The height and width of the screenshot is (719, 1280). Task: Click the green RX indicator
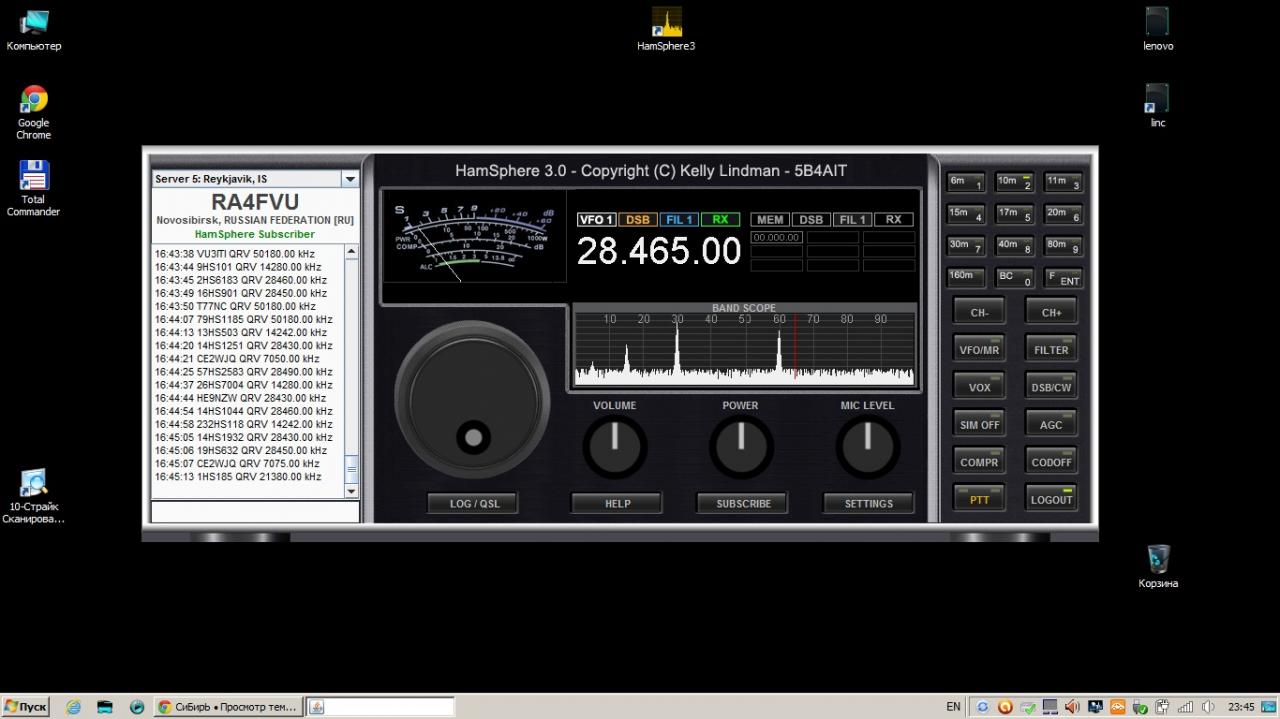pos(720,220)
